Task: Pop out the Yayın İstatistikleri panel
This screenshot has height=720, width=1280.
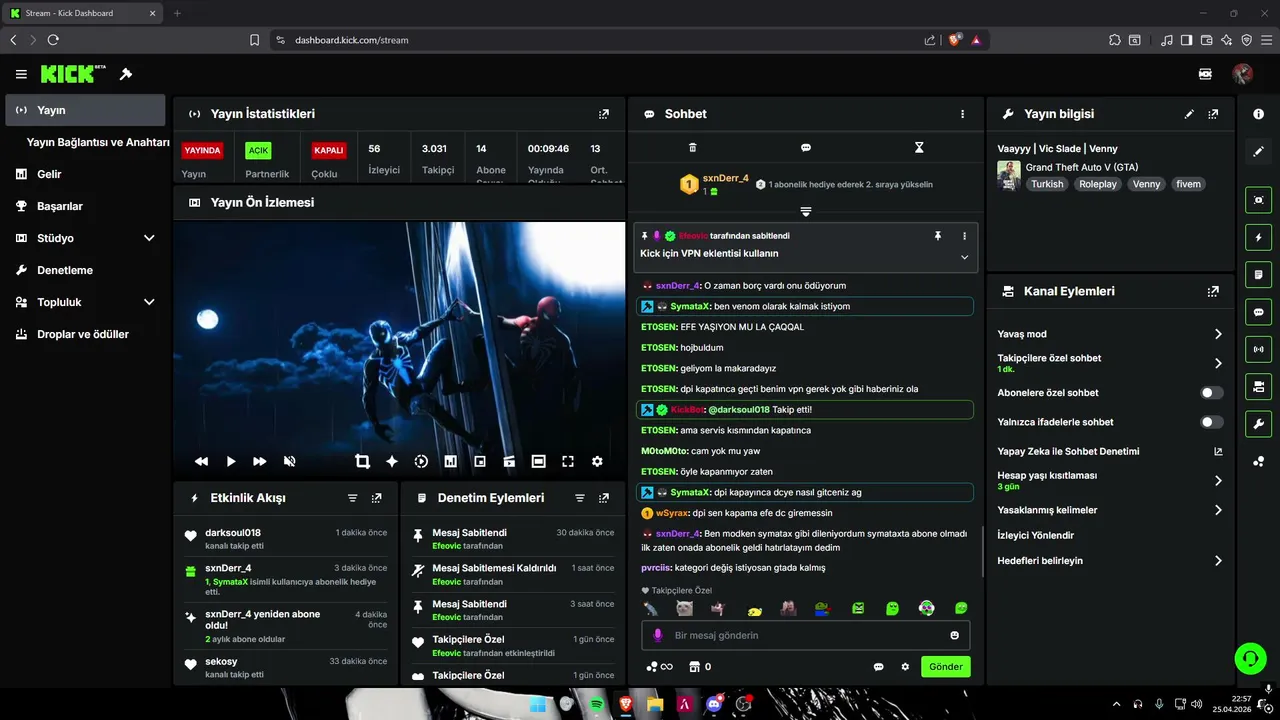Action: click(604, 114)
